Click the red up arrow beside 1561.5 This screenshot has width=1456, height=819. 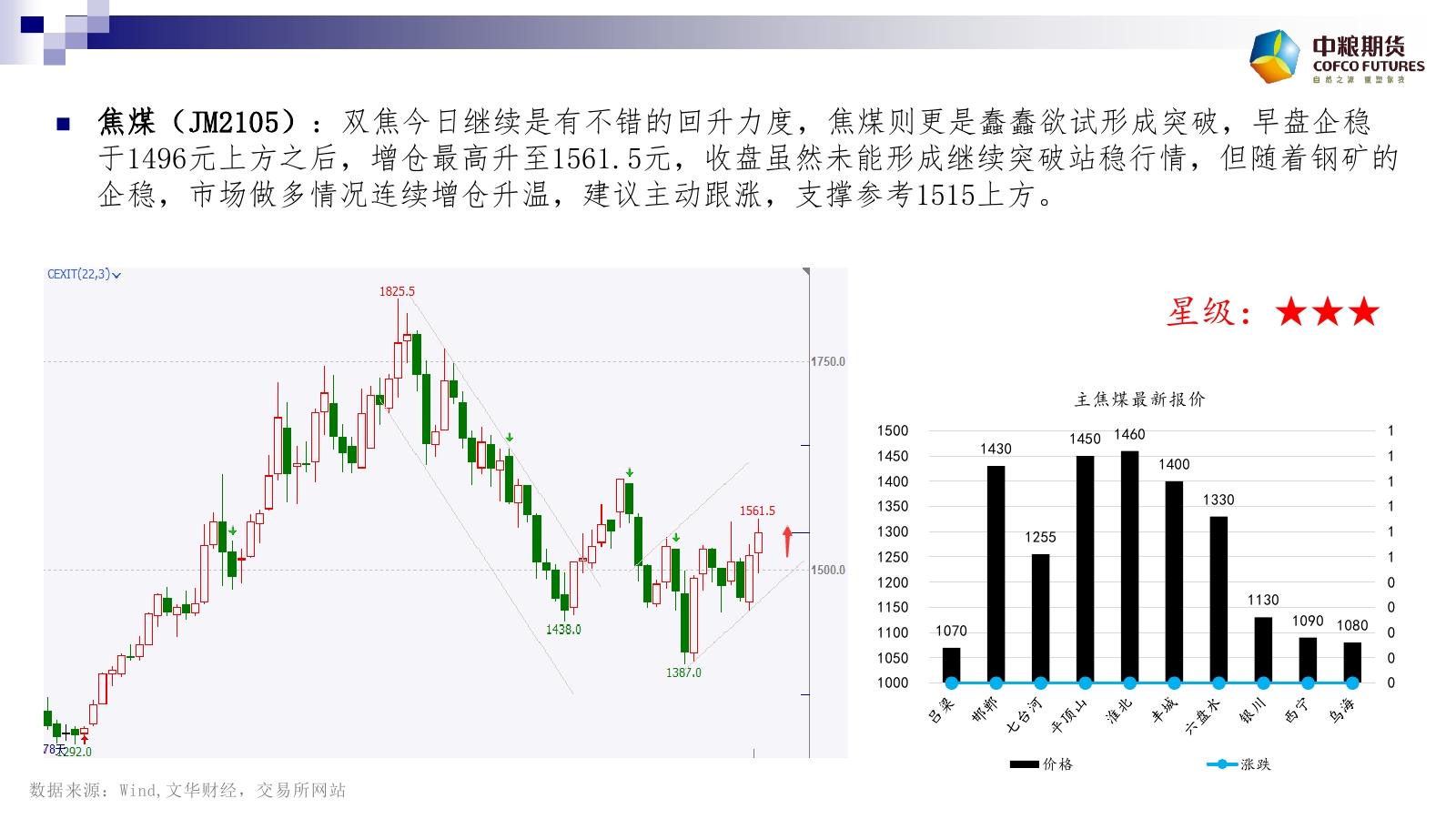click(x=787, y=541)
